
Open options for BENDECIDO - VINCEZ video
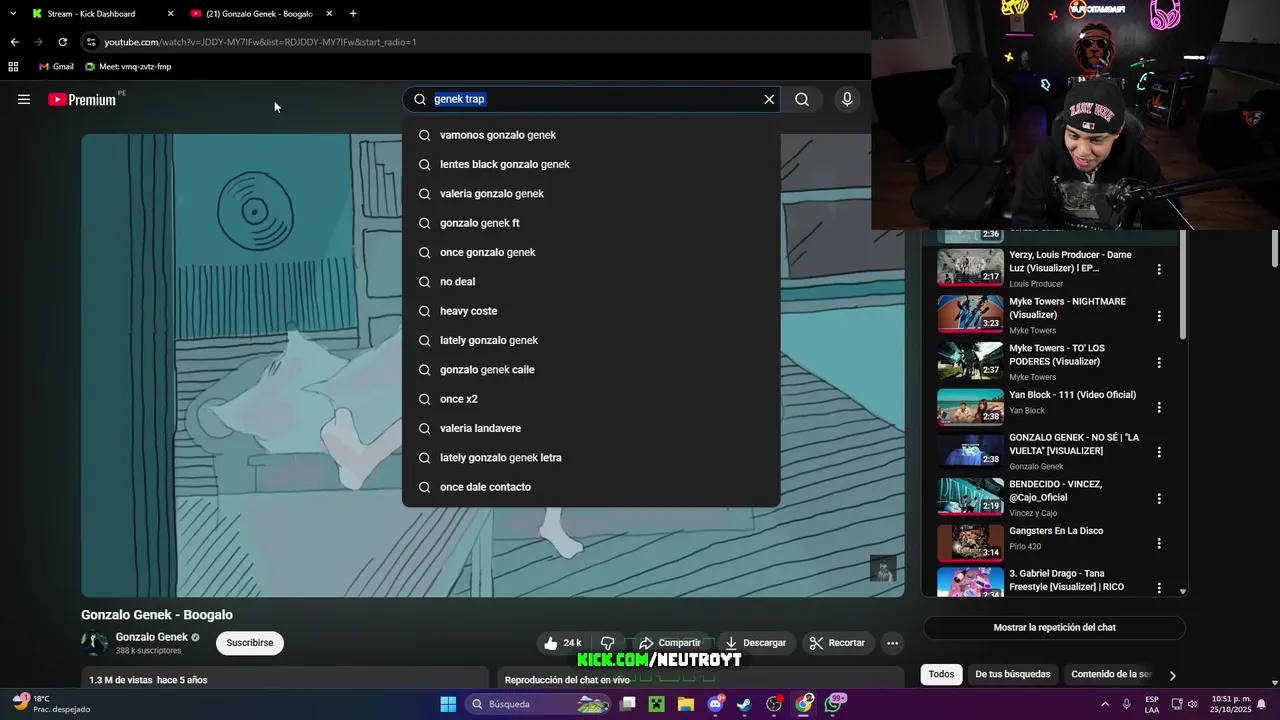1159,498
